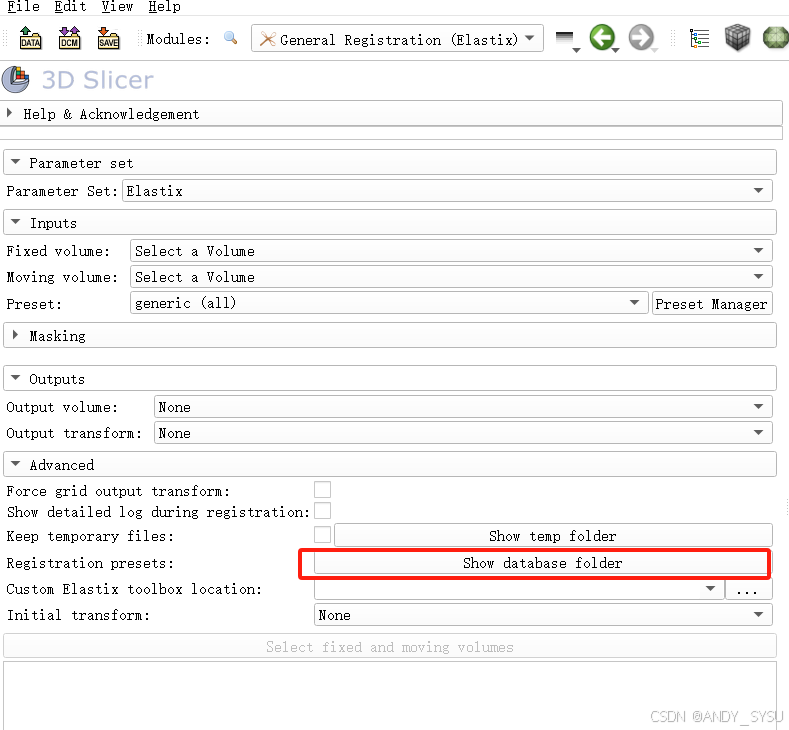This screenshot has height=730, width=789.
Task: Click the load DATA icon
Action: 30,38
